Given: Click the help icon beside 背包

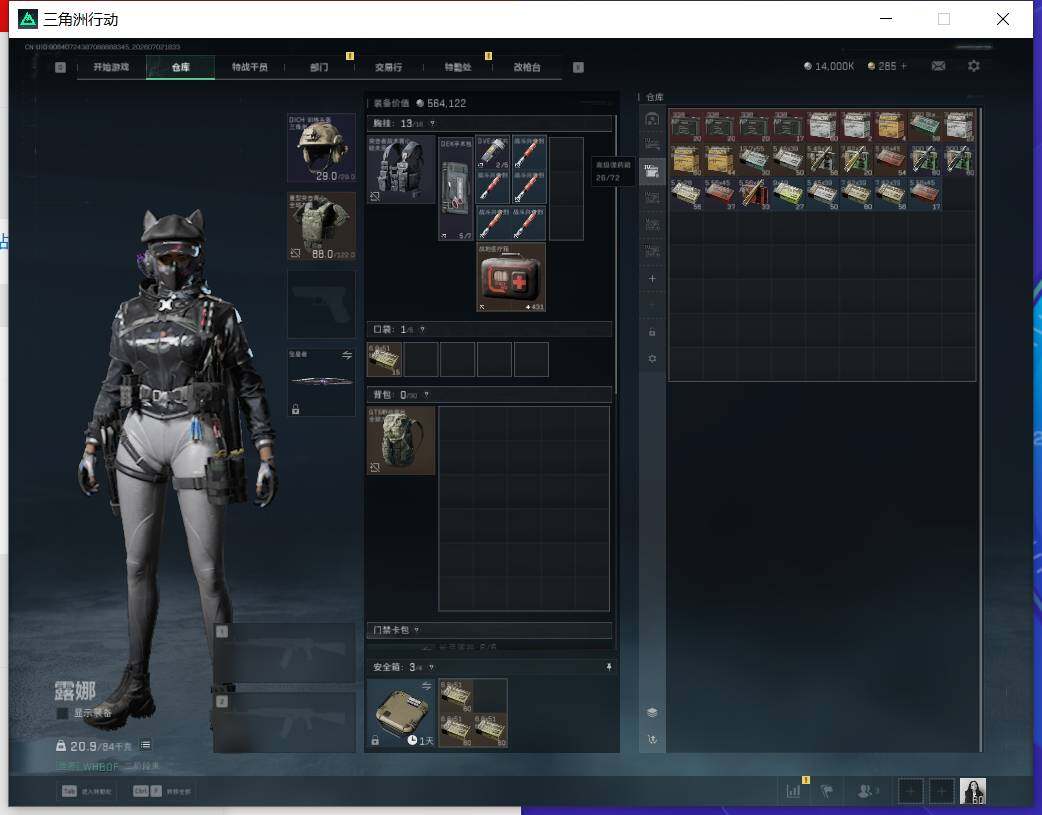Looking at the screenshot, I should click(427, 395).
